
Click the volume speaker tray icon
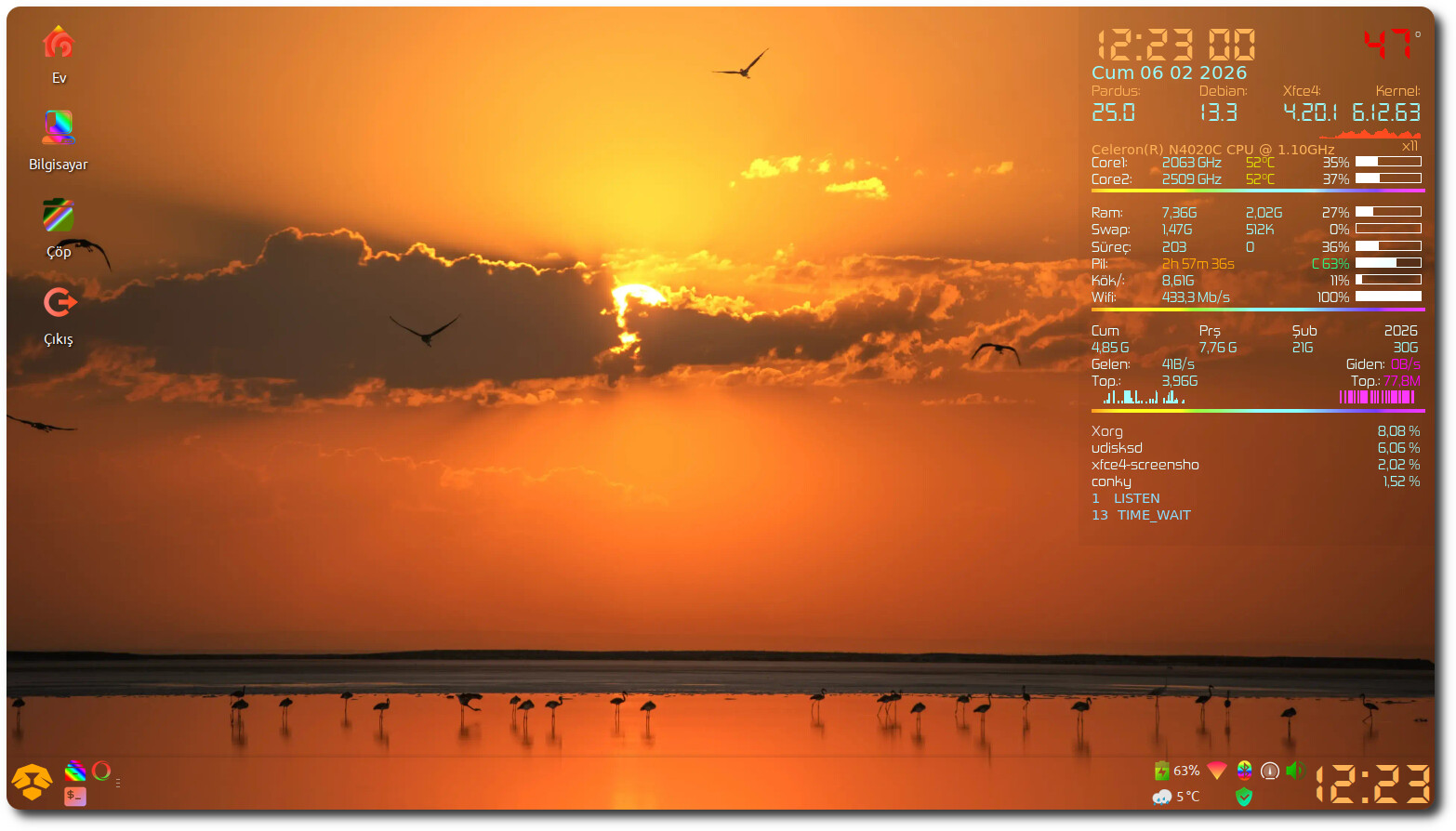click(x=1294, y=771)
